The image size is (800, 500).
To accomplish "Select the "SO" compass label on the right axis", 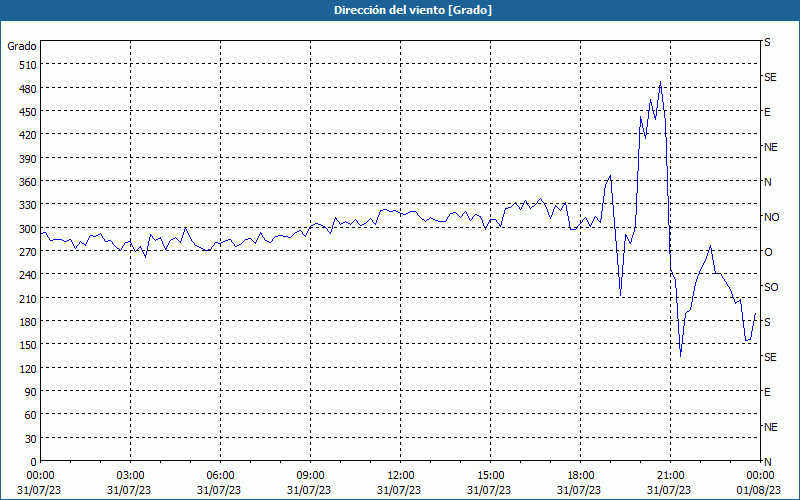I will click(x=771, y=287).
